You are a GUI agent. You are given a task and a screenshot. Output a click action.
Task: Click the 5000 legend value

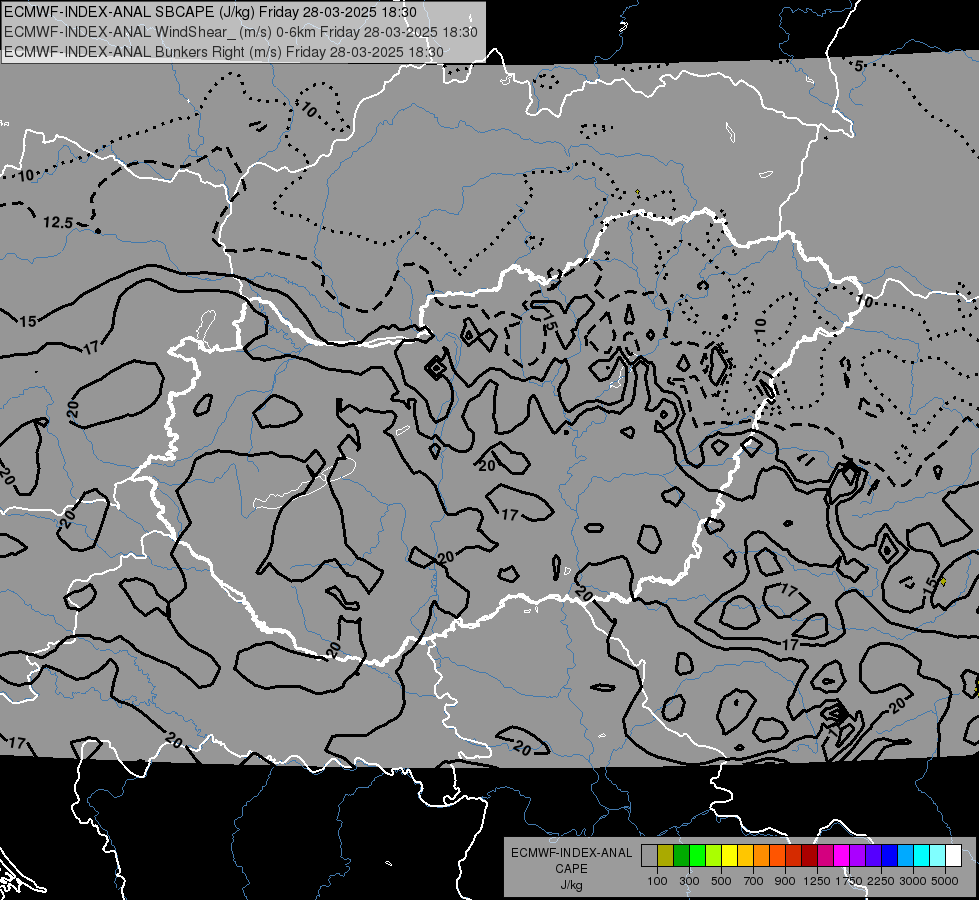(945, 881)
